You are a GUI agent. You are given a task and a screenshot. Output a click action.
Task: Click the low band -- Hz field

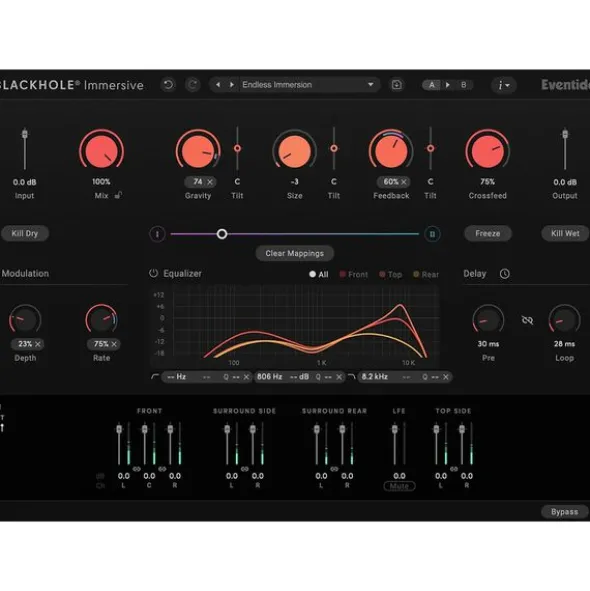176,377
